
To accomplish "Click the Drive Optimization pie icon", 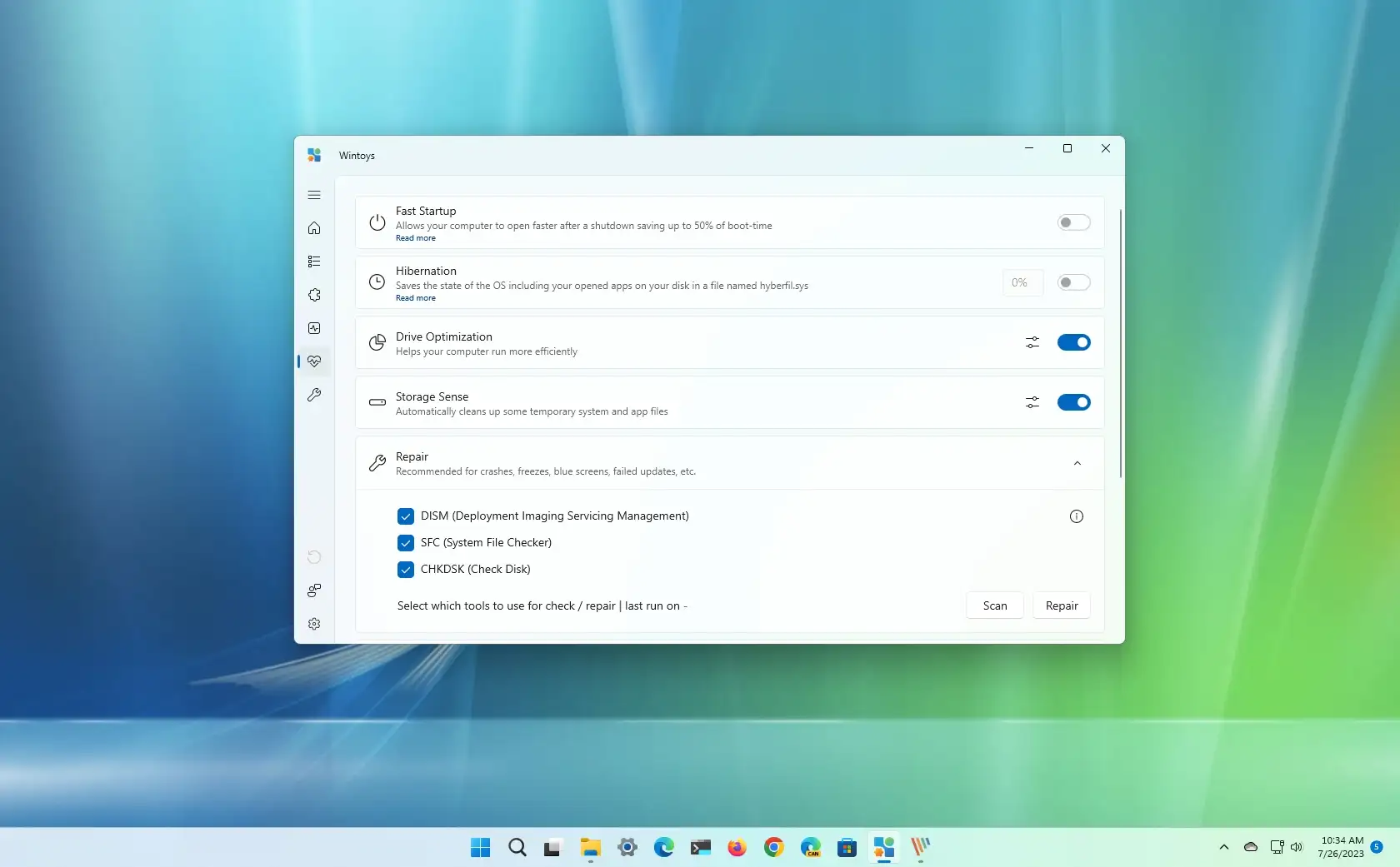I will [377, 342].
